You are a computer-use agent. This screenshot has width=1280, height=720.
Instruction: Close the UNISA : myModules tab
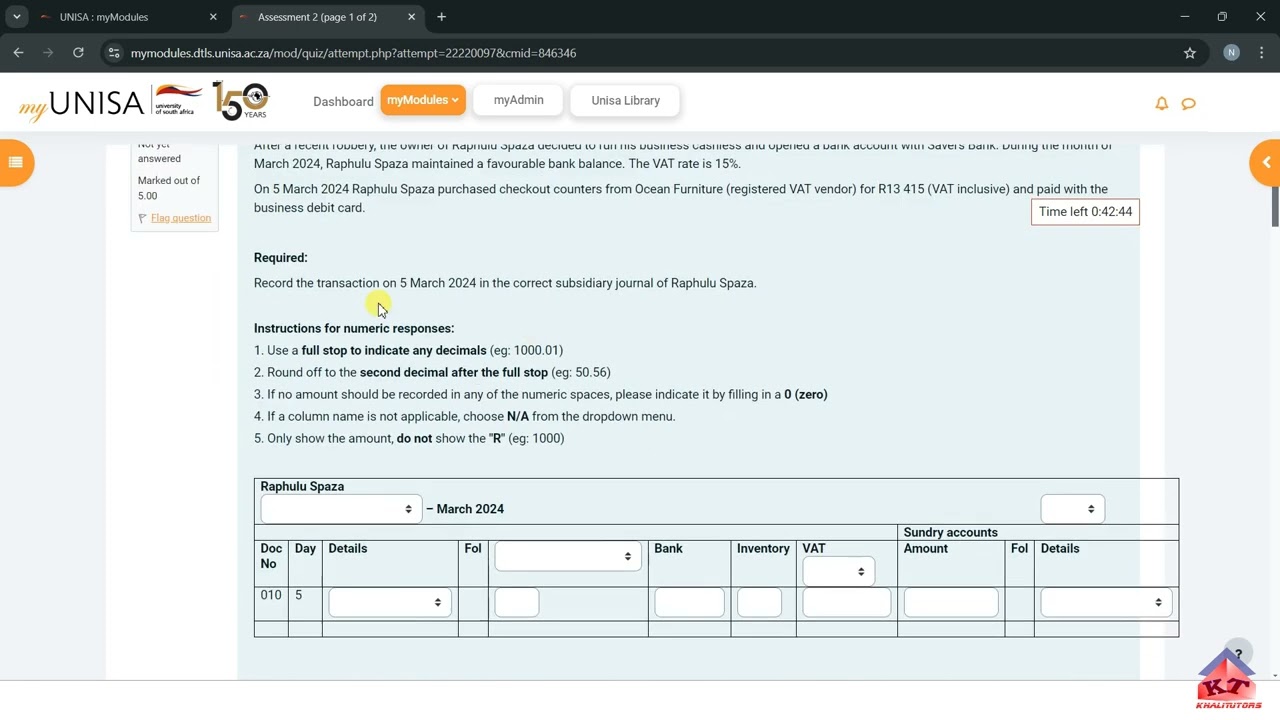[213, 17]
